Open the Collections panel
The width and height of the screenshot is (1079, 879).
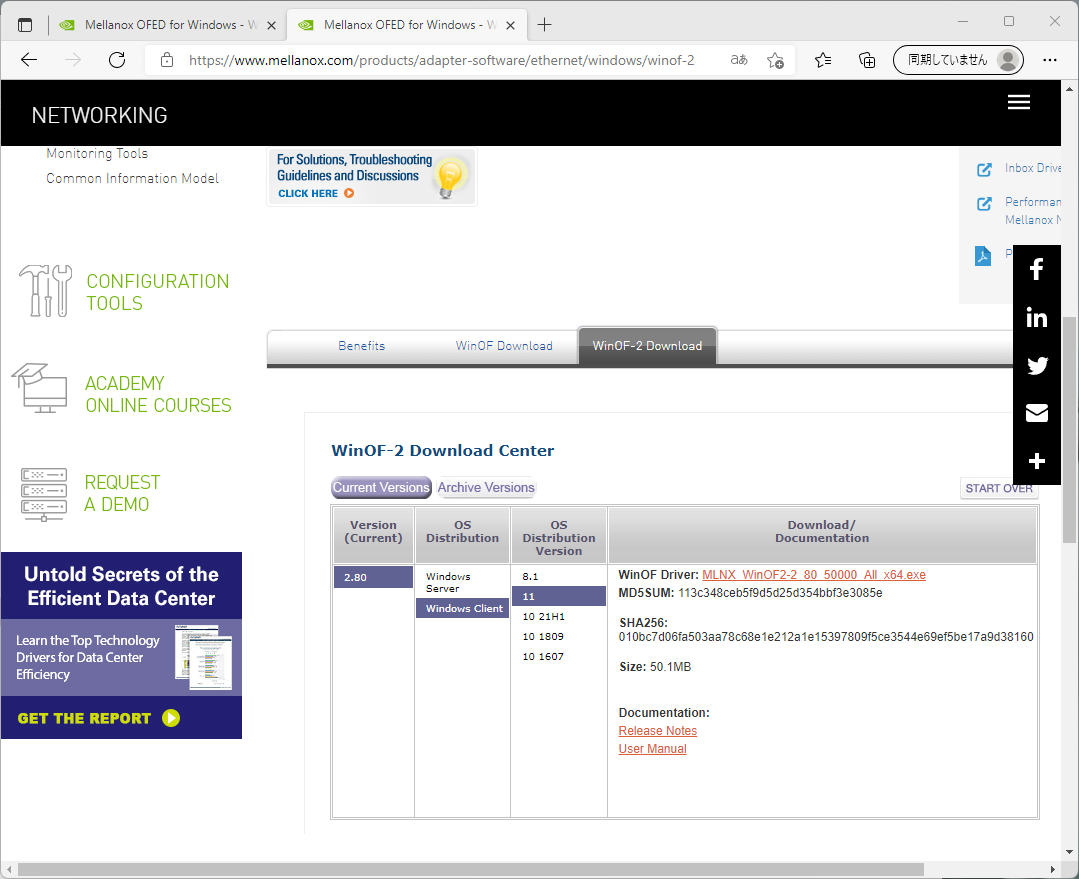(867, 60)
